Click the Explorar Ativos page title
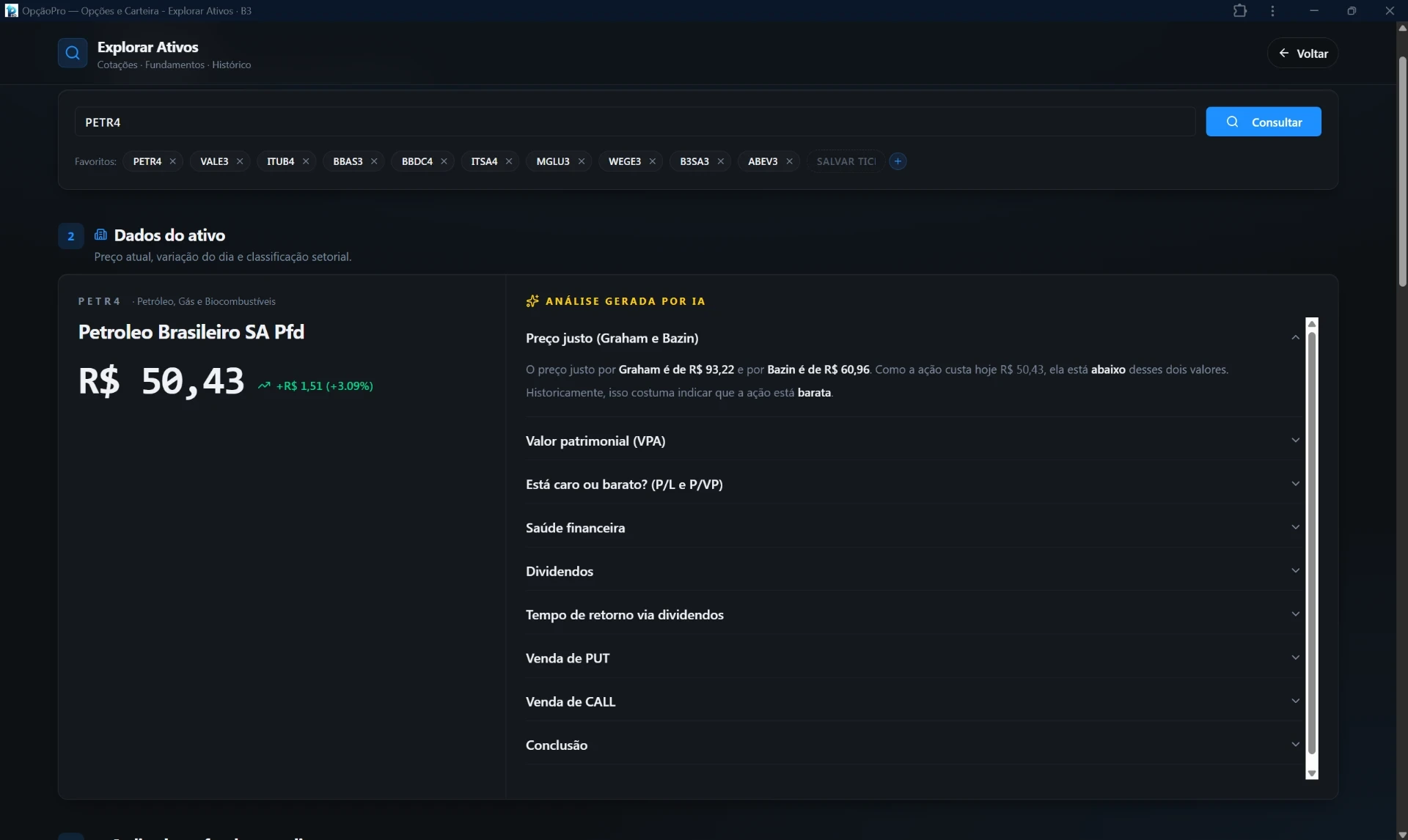Viewport: 1408px width, 840px height. pos(147,47)
